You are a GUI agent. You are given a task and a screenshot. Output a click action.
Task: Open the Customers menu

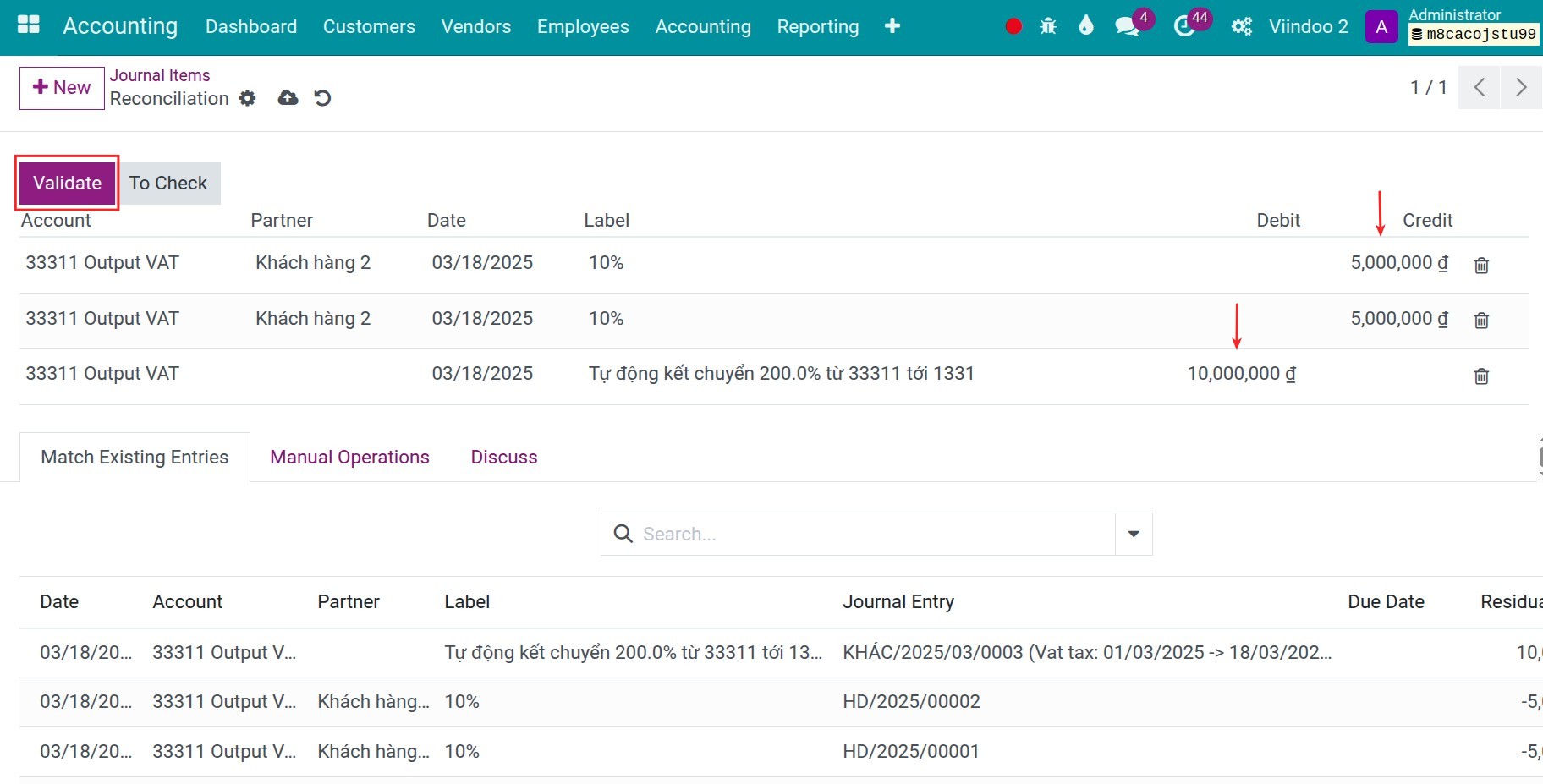(x=369, y=26)
